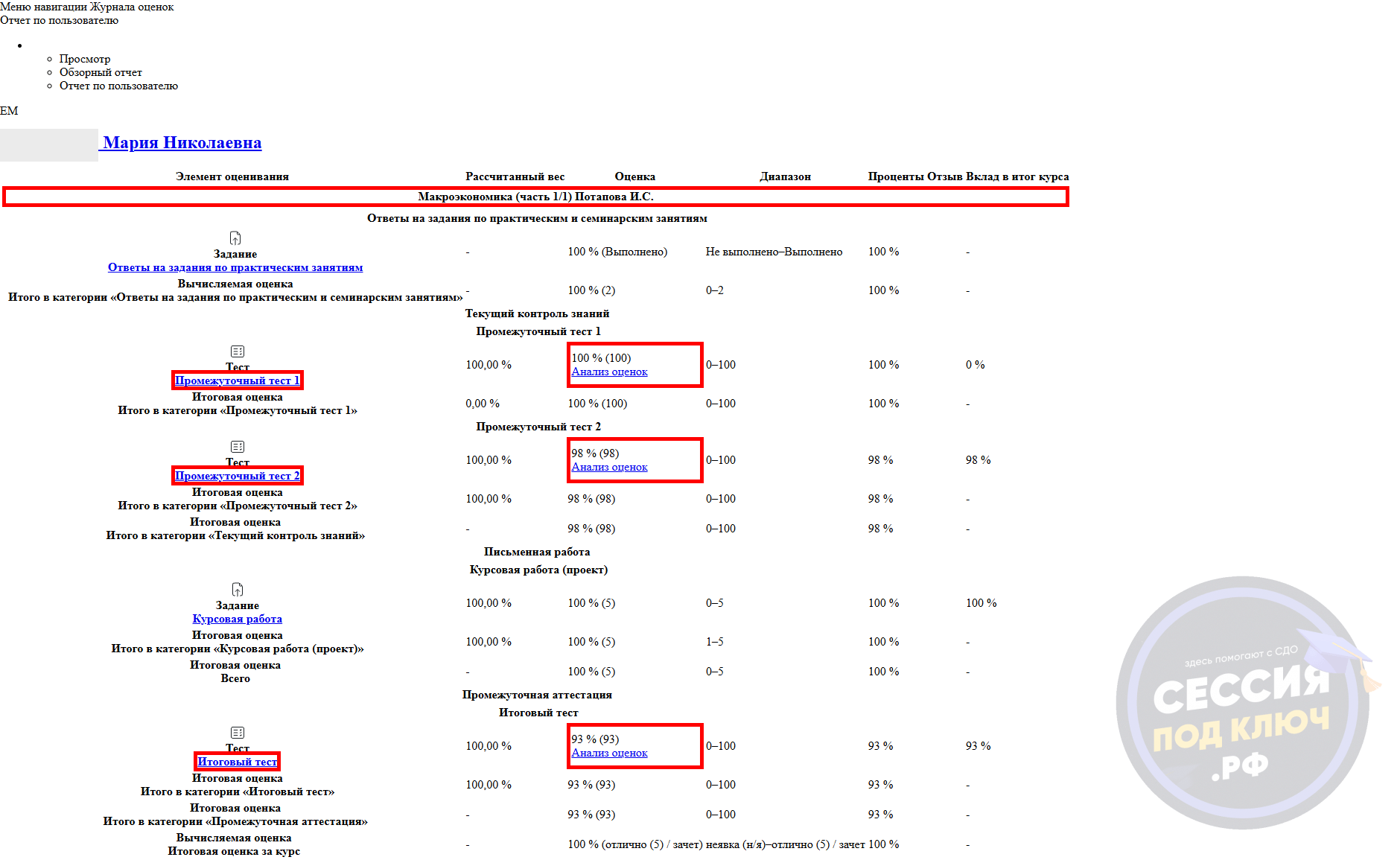Select Отчет по пользователю list item

[118, 86]
